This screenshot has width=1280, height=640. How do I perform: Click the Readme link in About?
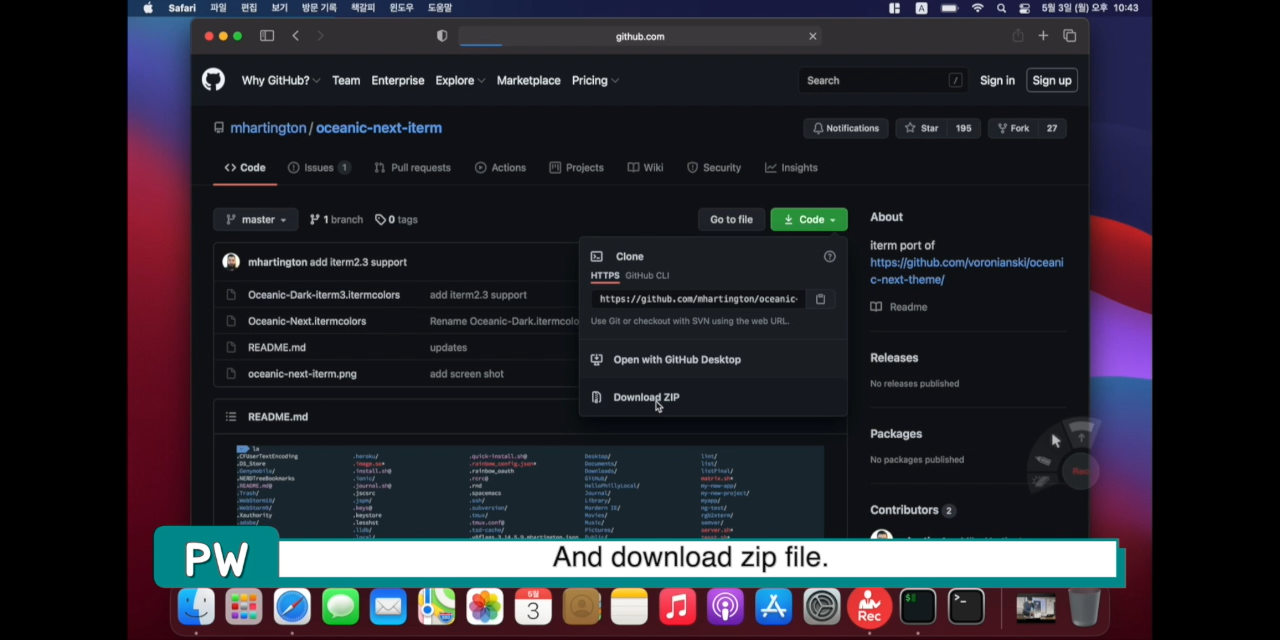tap(899, 307)
